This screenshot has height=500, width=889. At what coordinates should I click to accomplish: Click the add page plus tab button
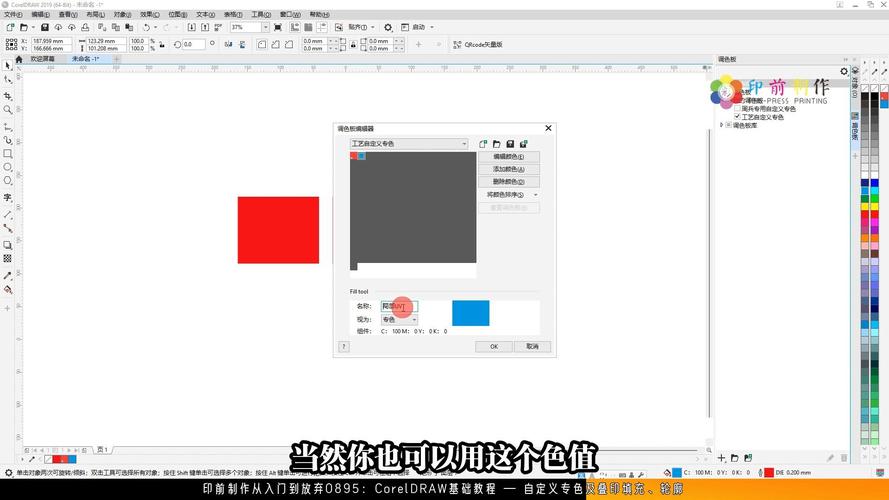pos(117,59)
